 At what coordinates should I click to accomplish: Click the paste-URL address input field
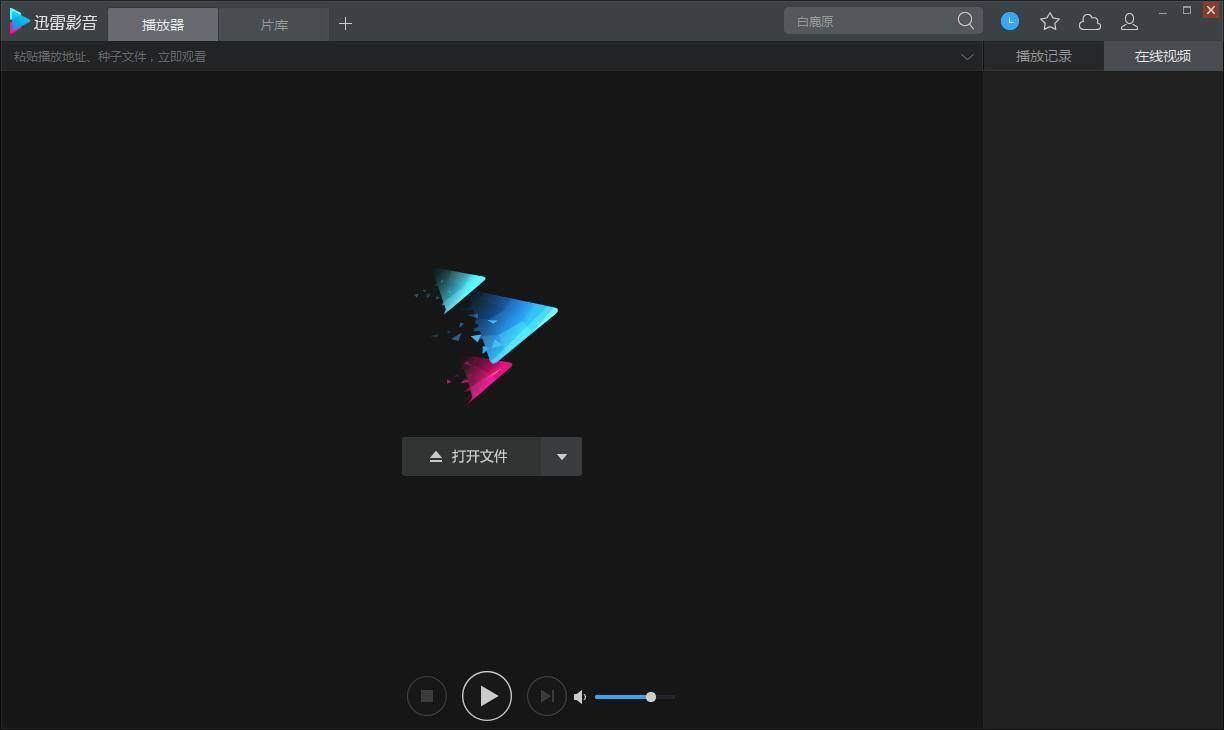coord(480,57)
